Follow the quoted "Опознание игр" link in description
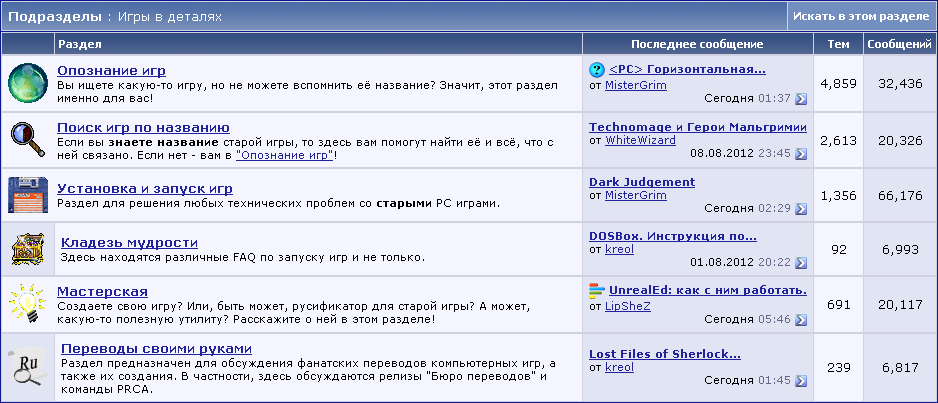The height and width of the screenshot is (403, 938). 285,155
